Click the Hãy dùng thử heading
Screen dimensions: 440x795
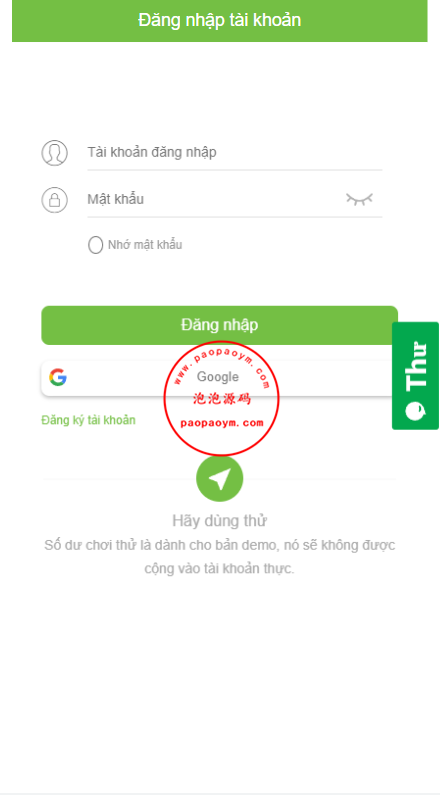click(219, 521)
